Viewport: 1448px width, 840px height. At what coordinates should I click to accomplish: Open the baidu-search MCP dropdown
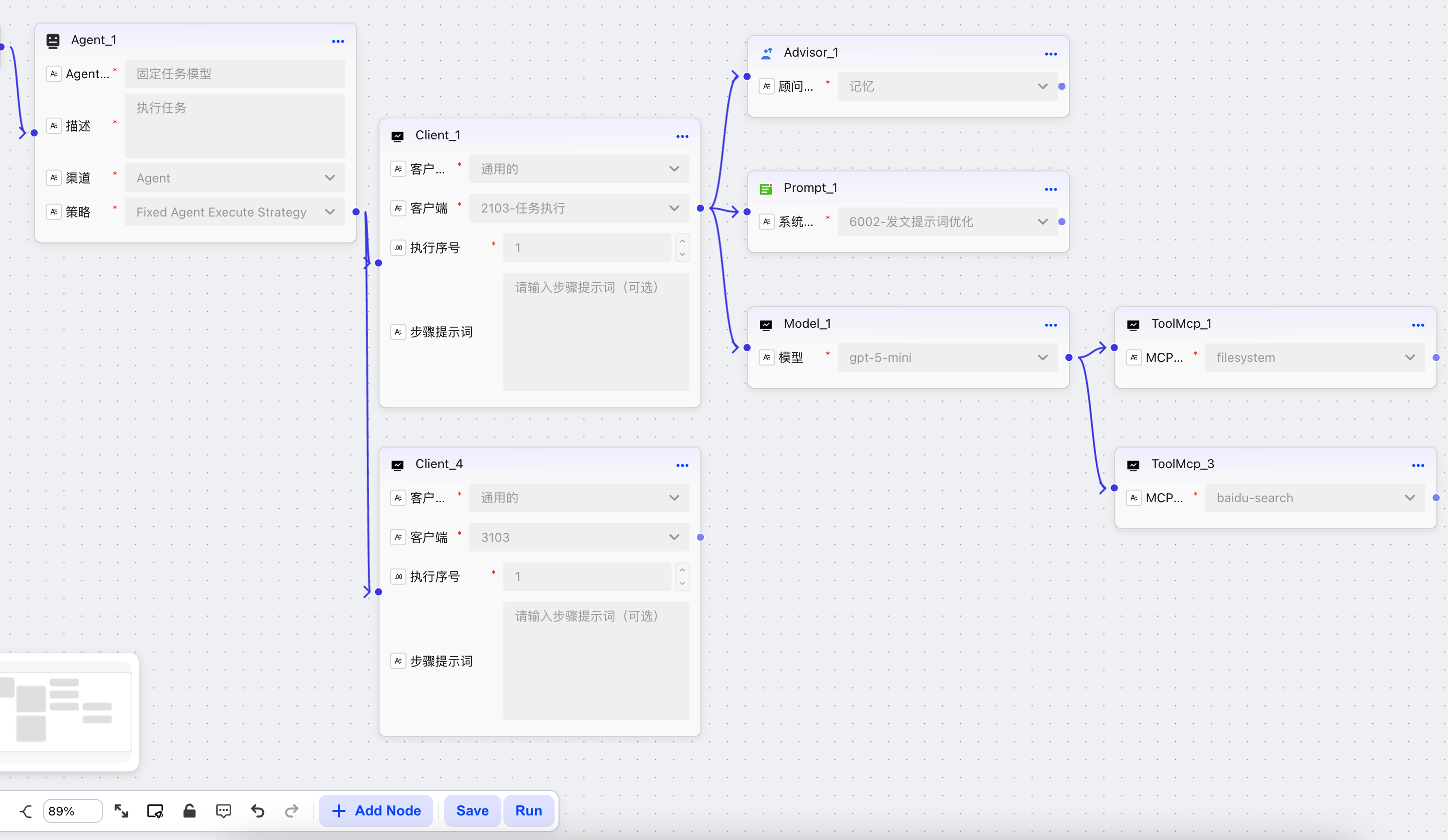click(x=1409, y=498)
